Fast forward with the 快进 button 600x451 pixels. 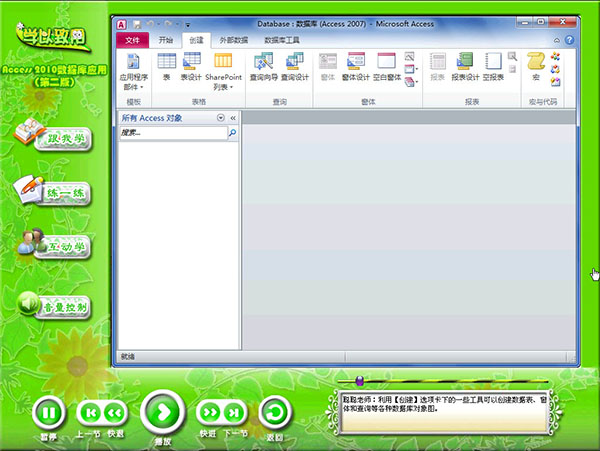click(x=210, y=412)
